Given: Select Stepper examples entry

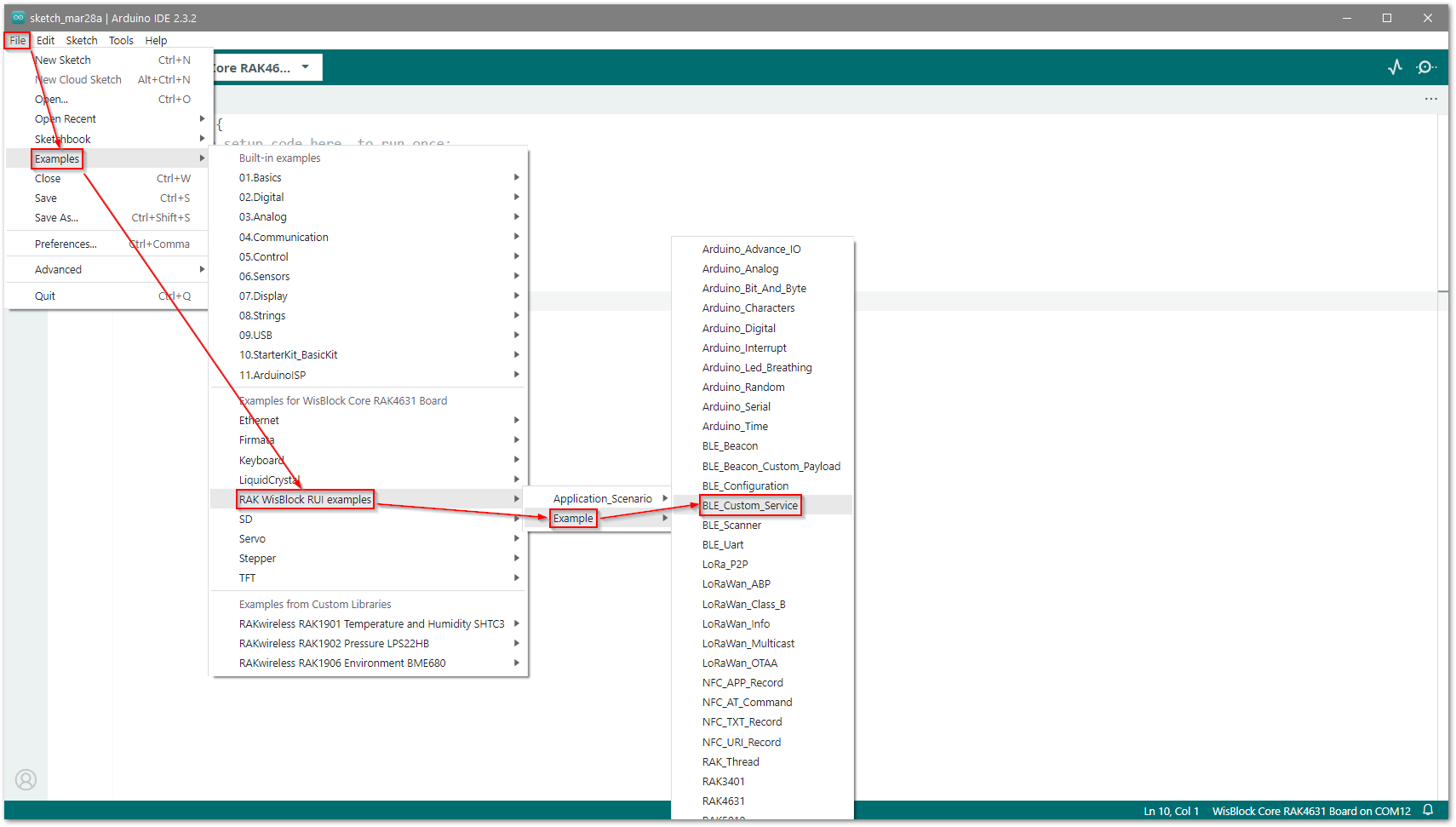Looking at the screenshot, I should [369, 558].
